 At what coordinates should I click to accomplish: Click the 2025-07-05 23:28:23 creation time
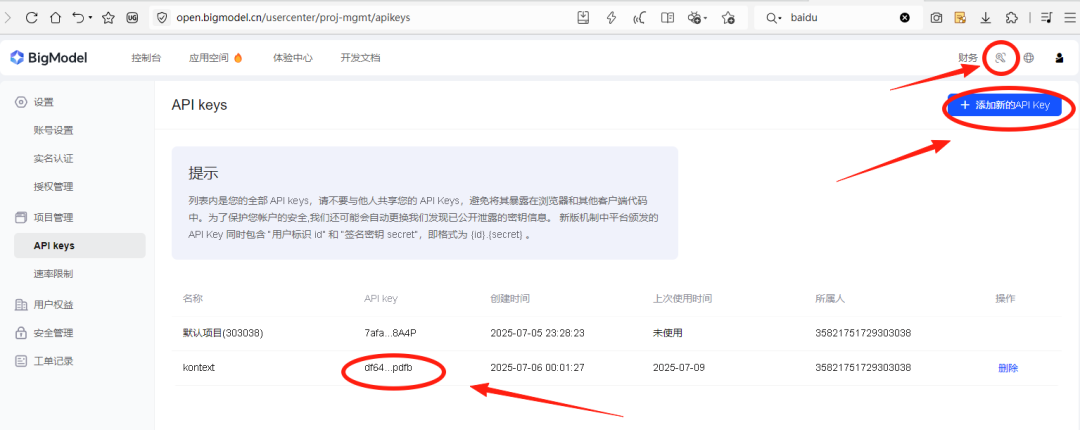point(537,333)
